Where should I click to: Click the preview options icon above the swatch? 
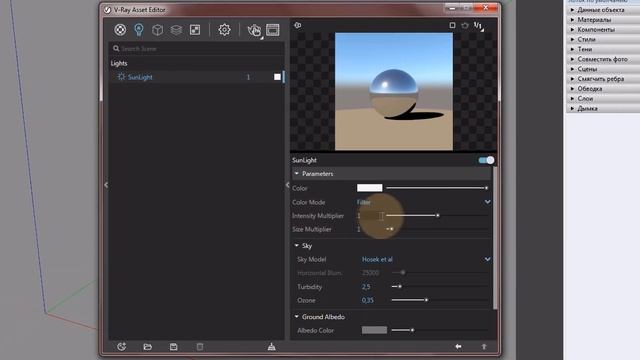point(298,25)
